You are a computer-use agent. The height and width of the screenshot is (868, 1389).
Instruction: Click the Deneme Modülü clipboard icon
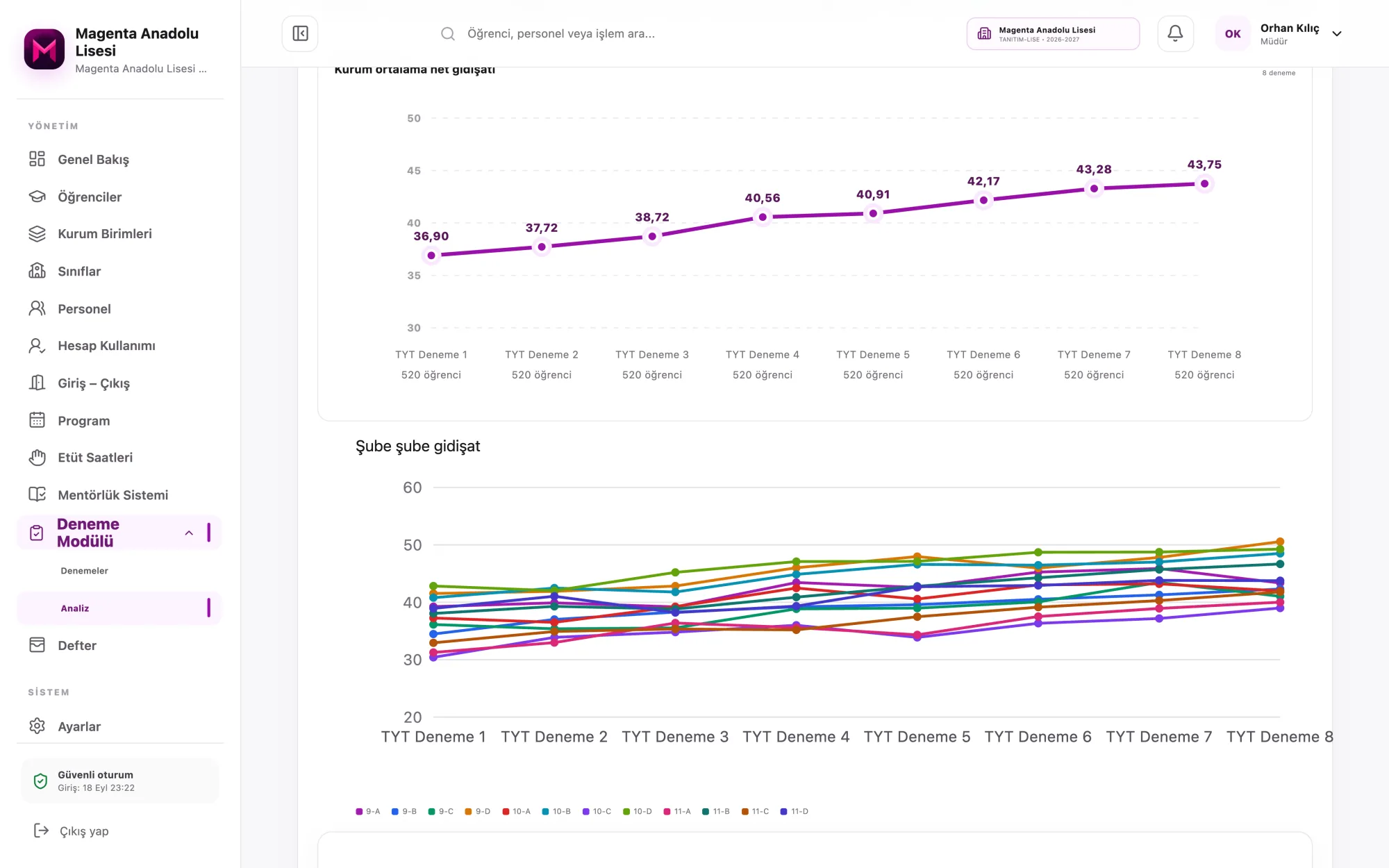pos(37,533)
